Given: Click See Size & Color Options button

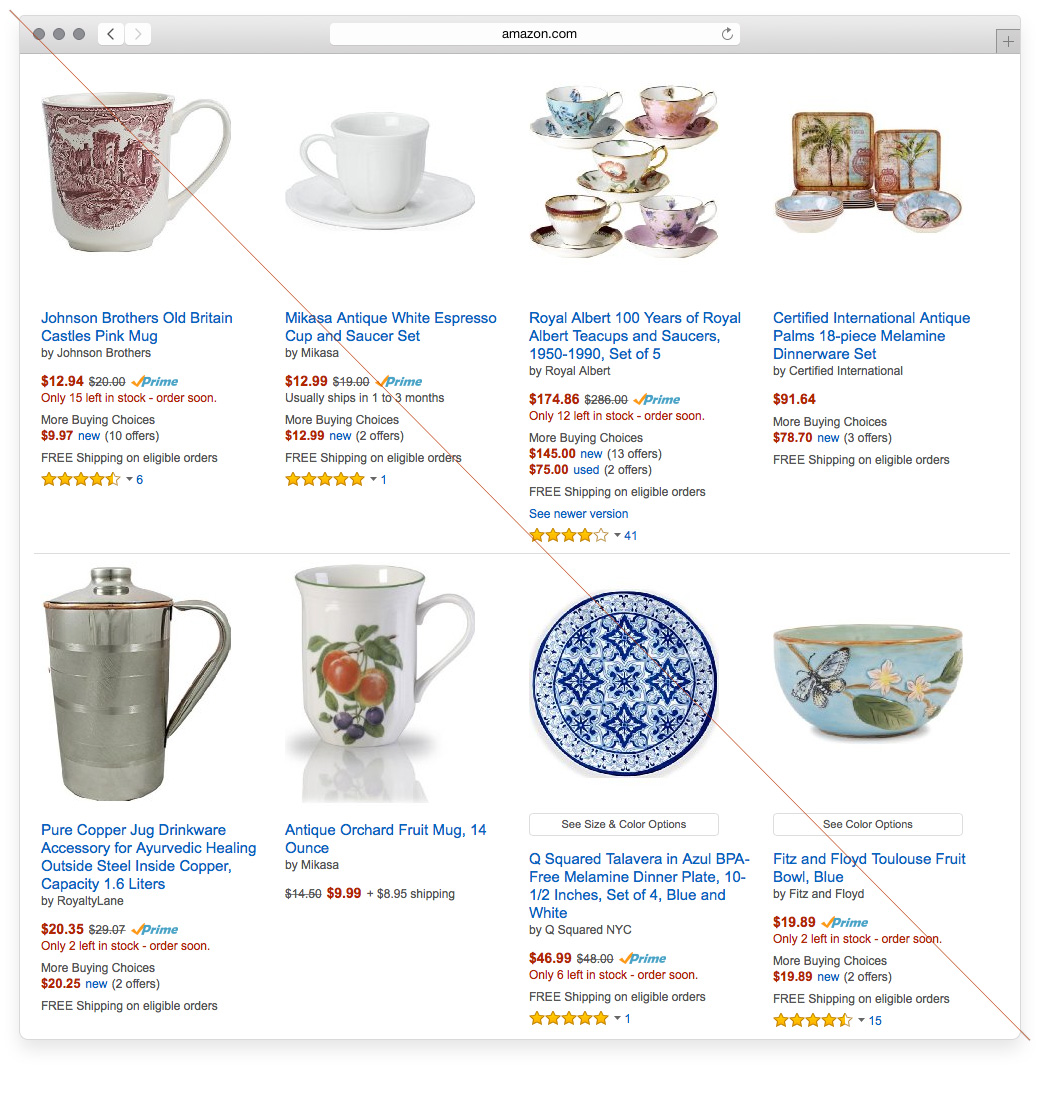Looking at the screenshot, I should coord(624,824).
